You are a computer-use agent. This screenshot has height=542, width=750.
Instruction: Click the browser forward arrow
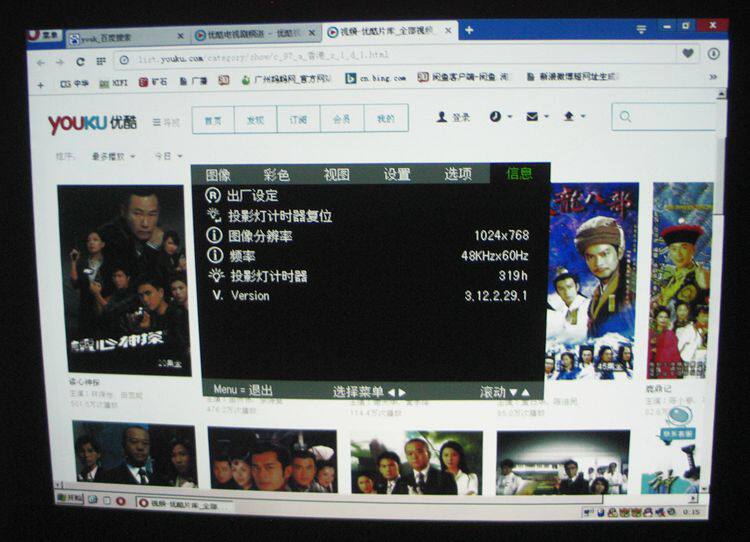pyautogui.click(x=60, y=62)
